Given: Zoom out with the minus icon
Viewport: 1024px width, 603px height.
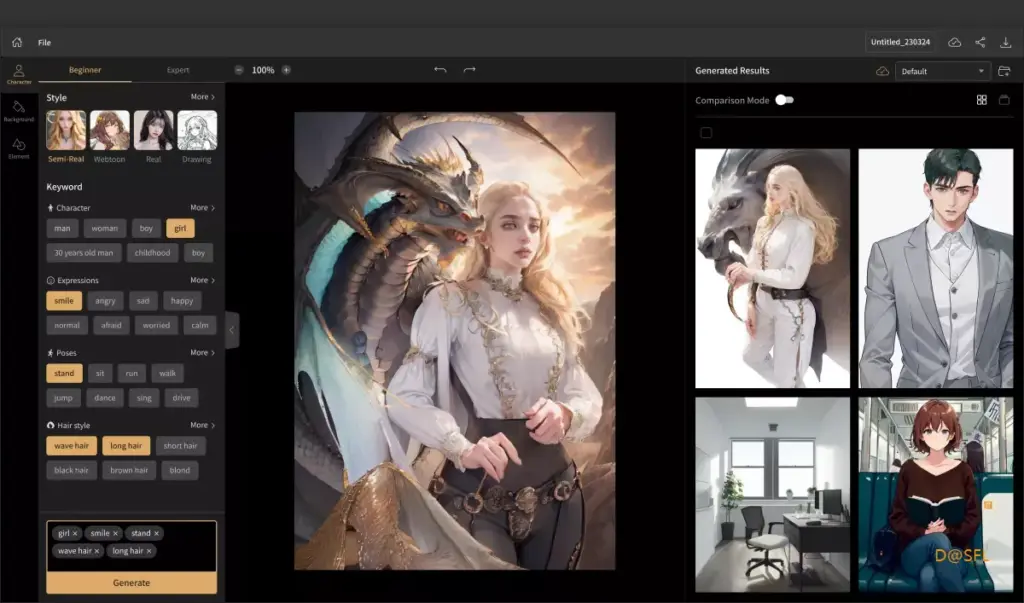Looking at the screenshot, I should (x=239, y=70).
